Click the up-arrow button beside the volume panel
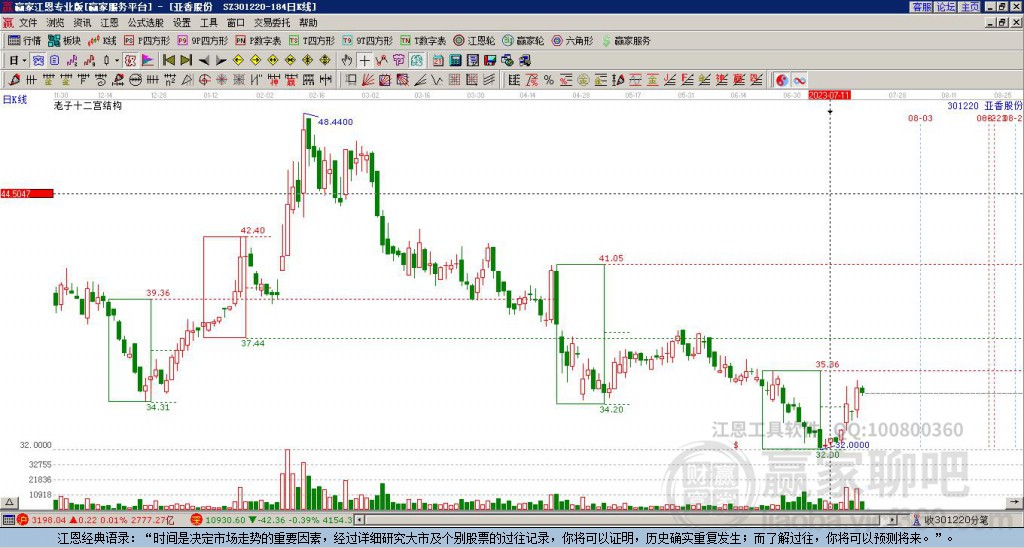1024x548 pixels. pos(8,503)
